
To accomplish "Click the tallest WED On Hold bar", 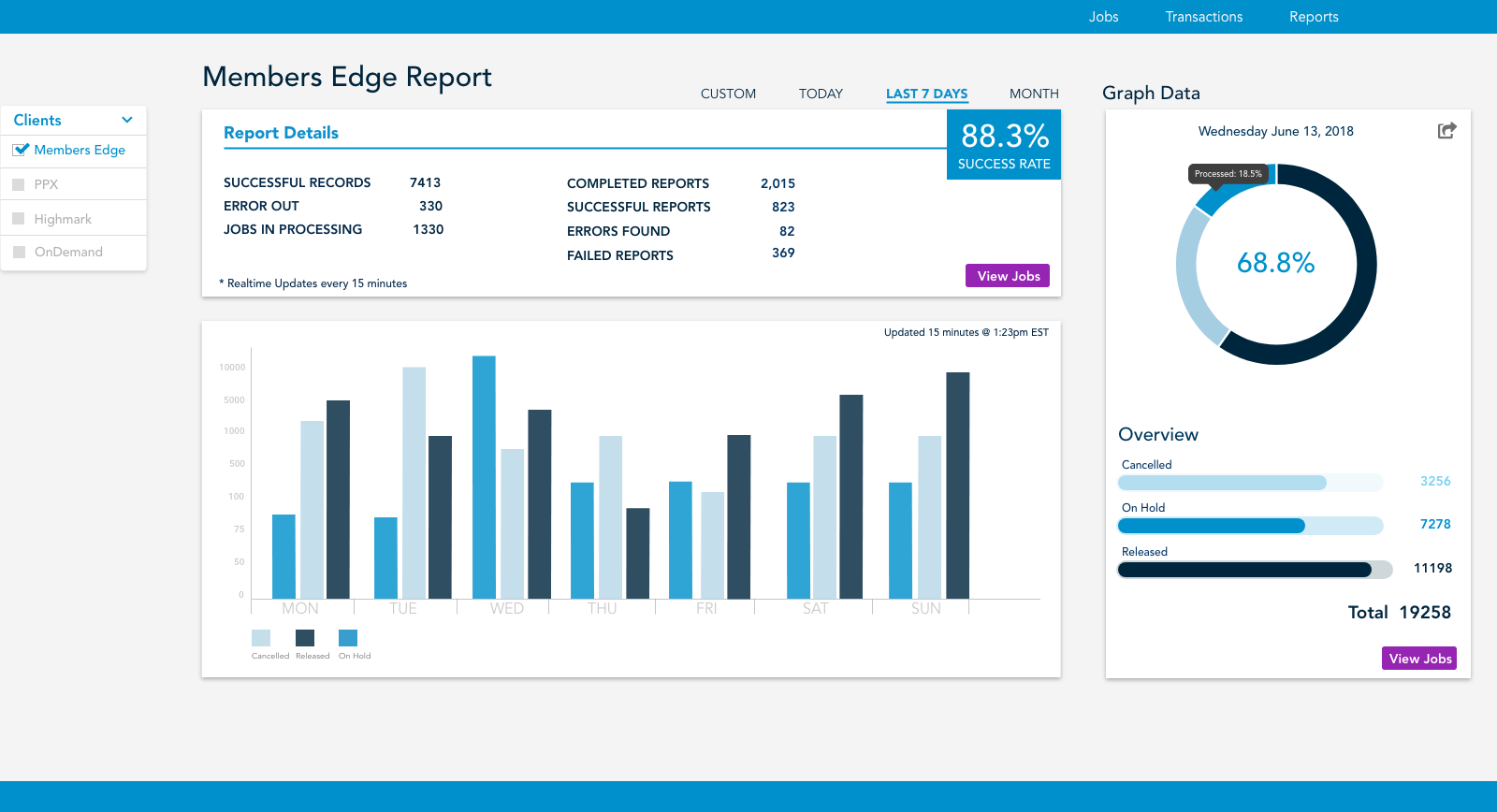I will (x=484, y=477).
